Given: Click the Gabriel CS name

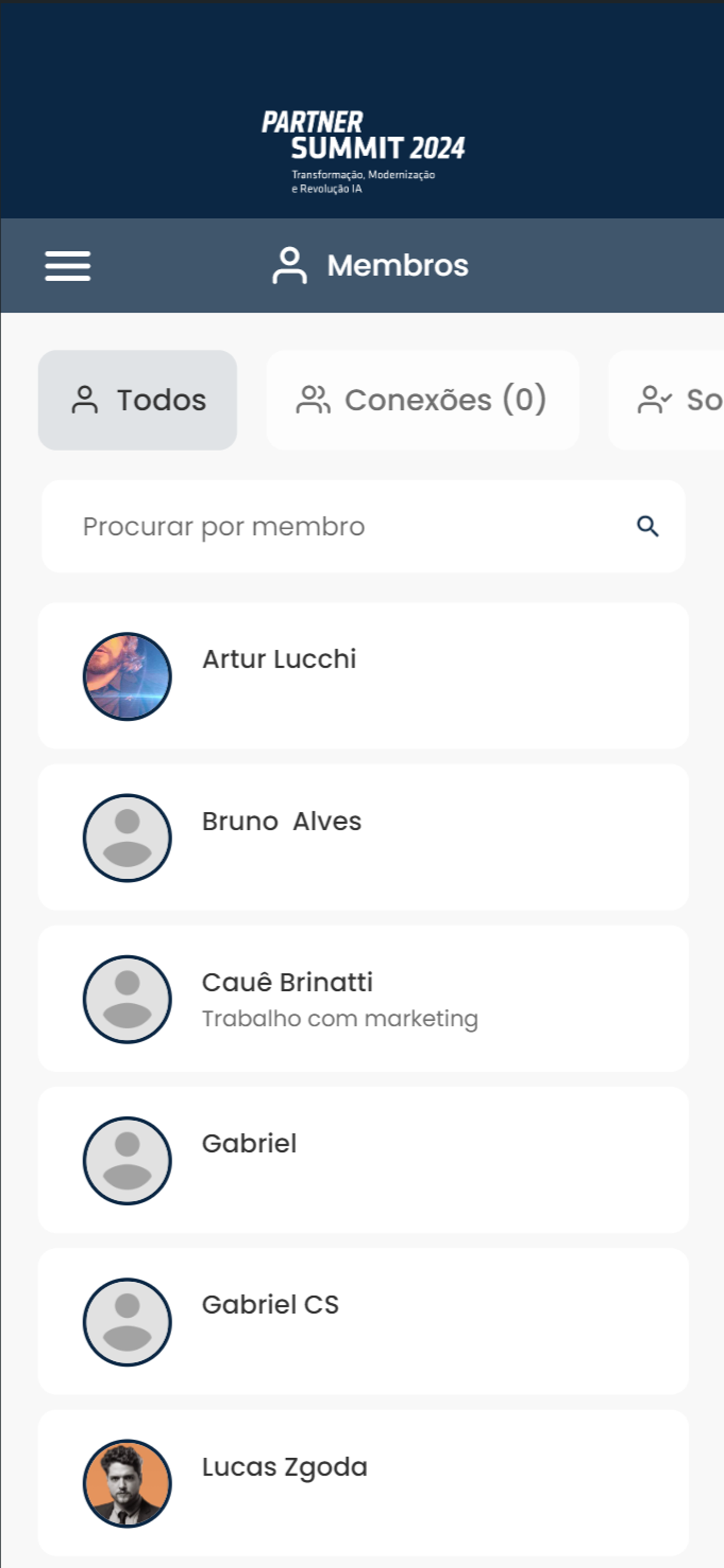Looking at the screenshot, I should pos(270,1304).
